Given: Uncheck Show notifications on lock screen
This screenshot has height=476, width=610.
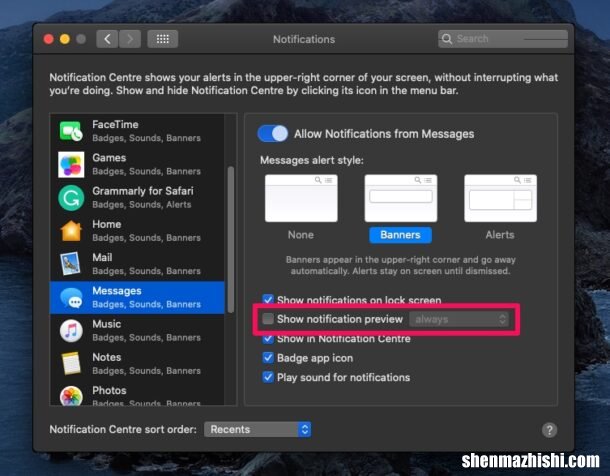Looking at the screenshot, I should (268, 299).
